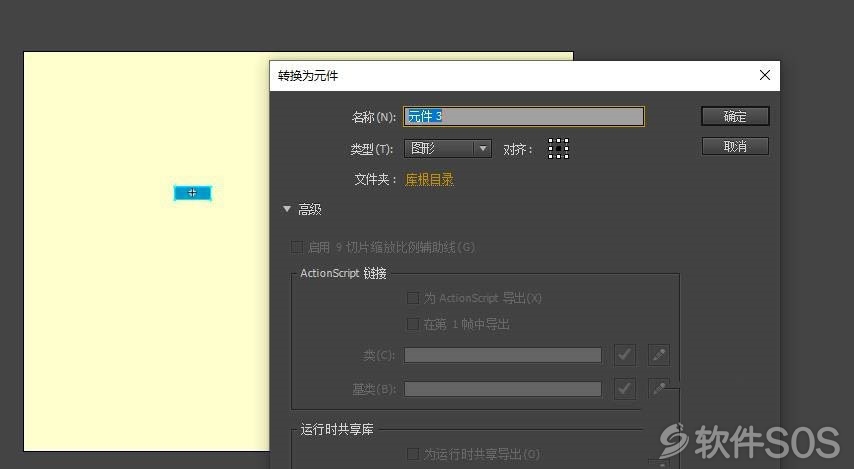Select the blue rectangle shape on stage

point(192,193)
